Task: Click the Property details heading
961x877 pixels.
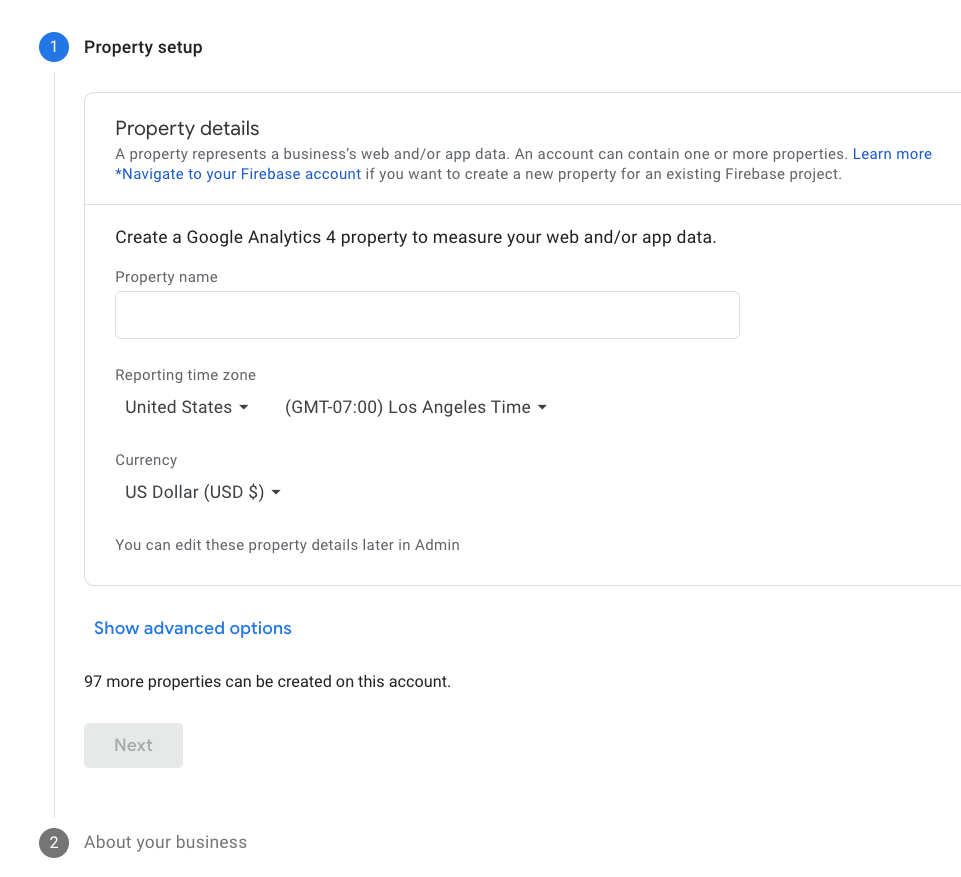Action: click(187, 128)
